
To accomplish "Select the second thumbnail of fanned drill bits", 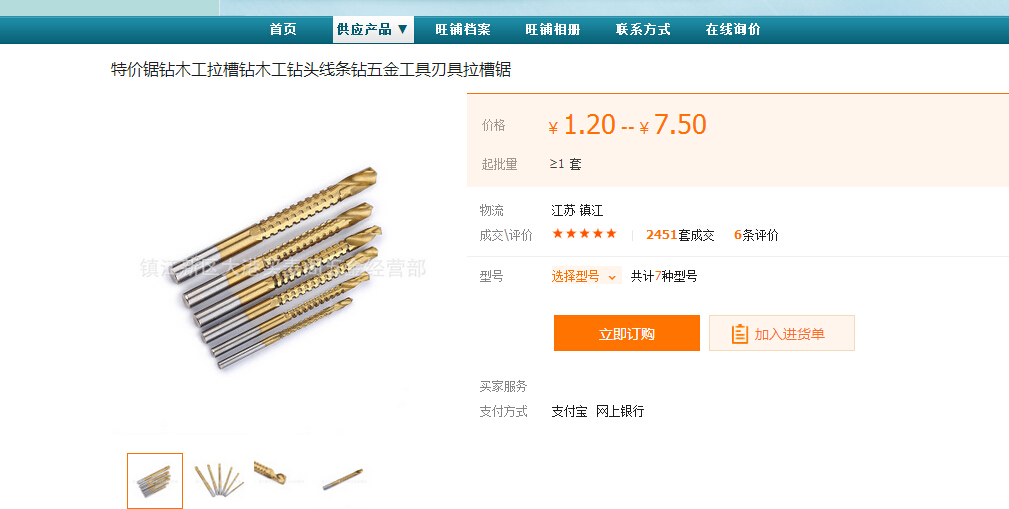I will coord(219,481).
